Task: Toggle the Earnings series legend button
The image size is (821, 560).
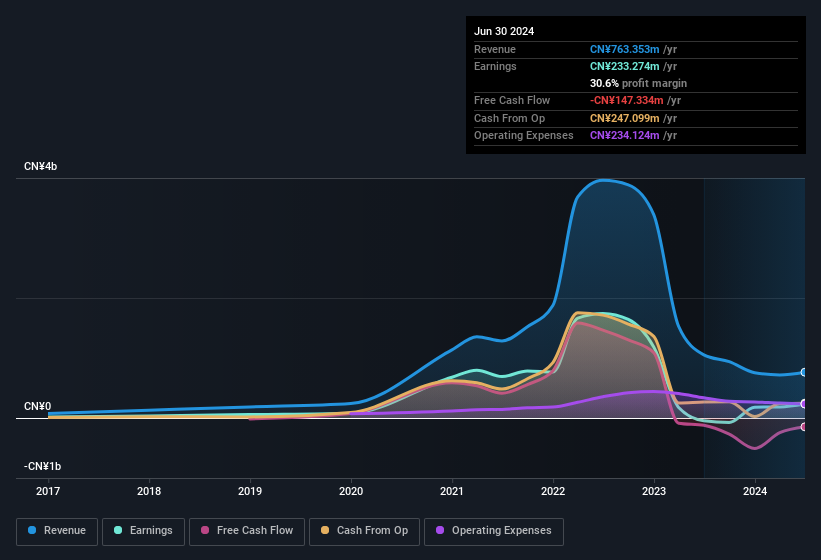Action: click(143, 531)
